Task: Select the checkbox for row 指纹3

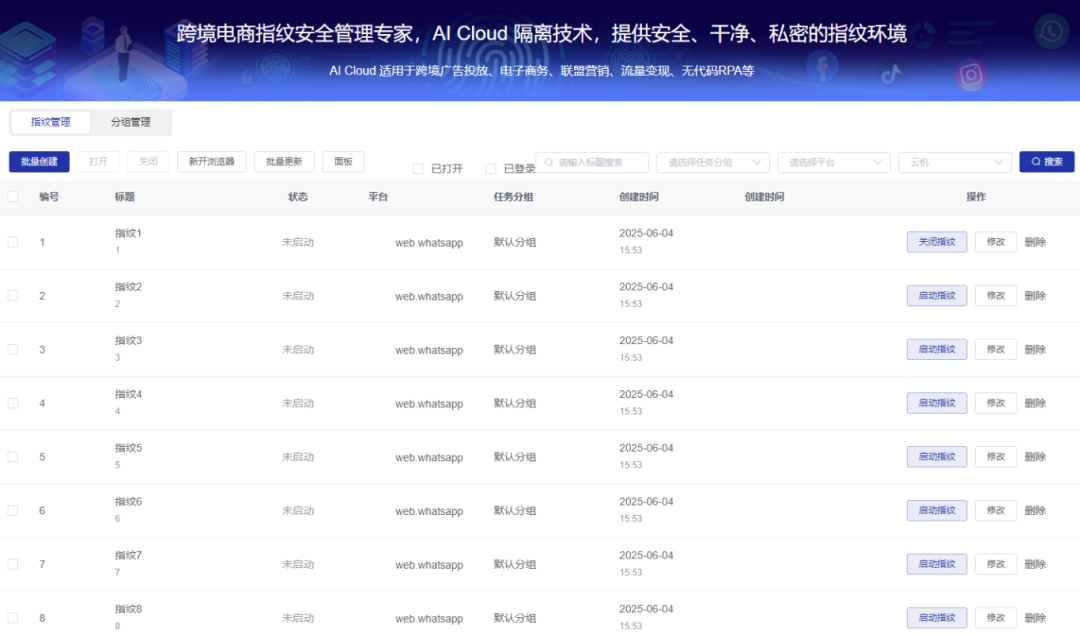Action: click(x=13, y=349)
